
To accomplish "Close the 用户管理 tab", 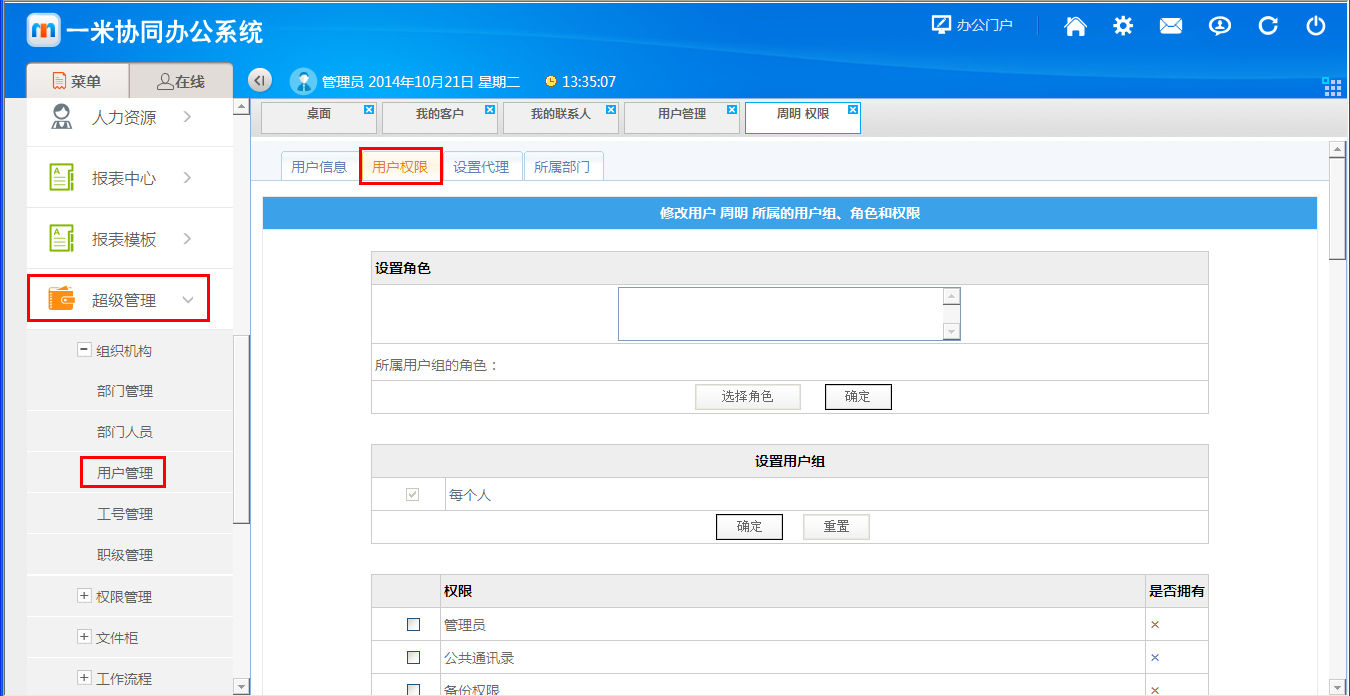I will click(731, 109).
